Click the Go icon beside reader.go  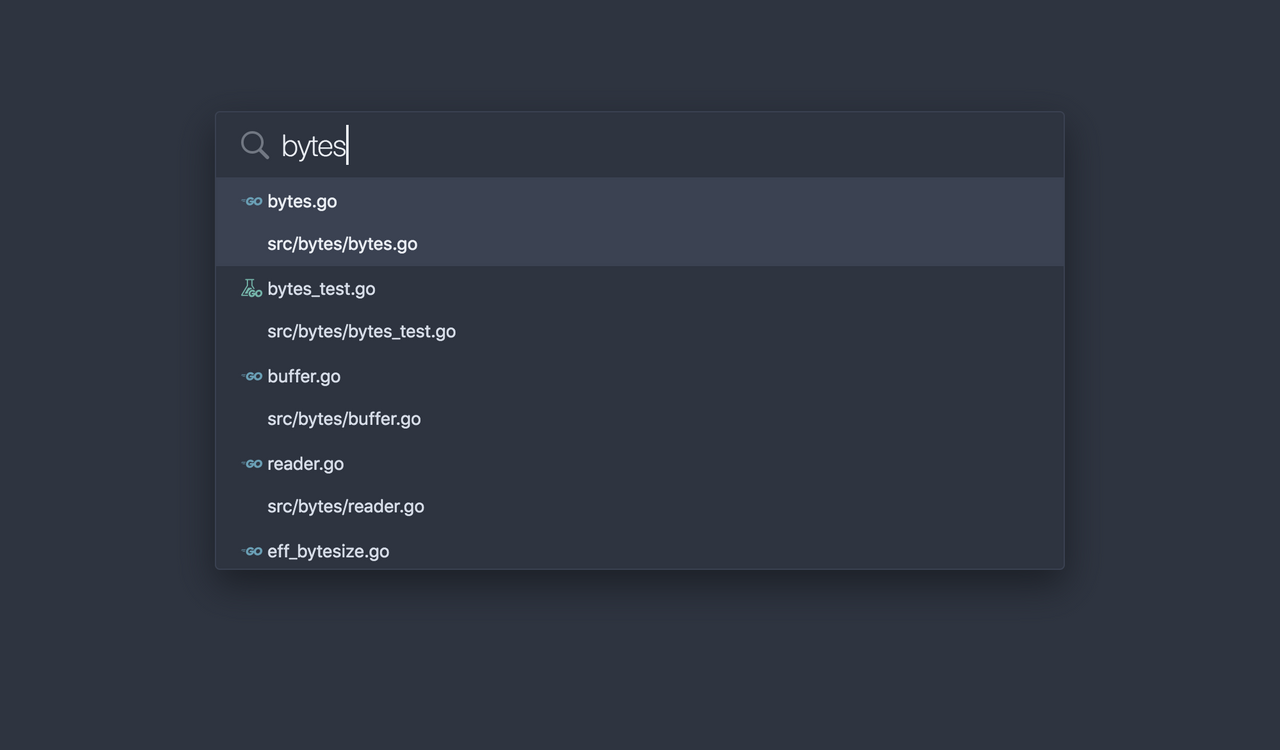(x=252, y=464)
